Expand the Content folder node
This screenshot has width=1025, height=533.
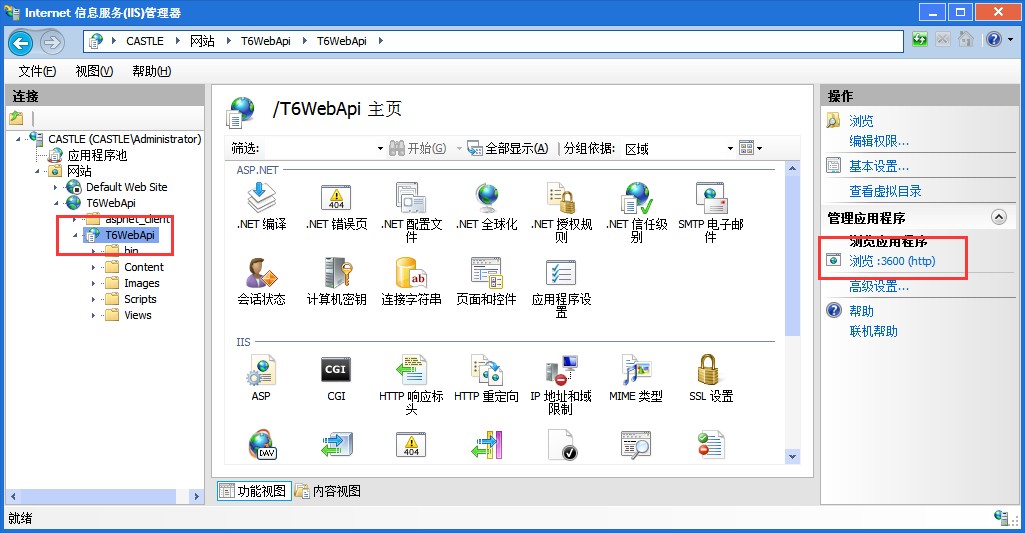tap(93, 267)
